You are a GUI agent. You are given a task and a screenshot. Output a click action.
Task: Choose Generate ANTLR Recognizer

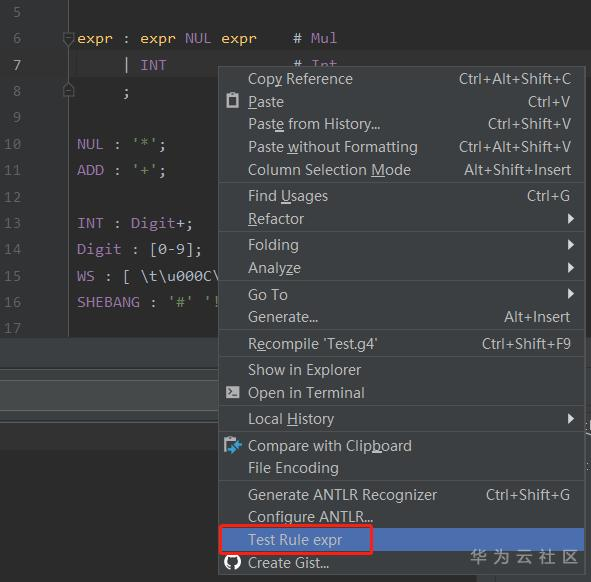click(x=401, y=495)
